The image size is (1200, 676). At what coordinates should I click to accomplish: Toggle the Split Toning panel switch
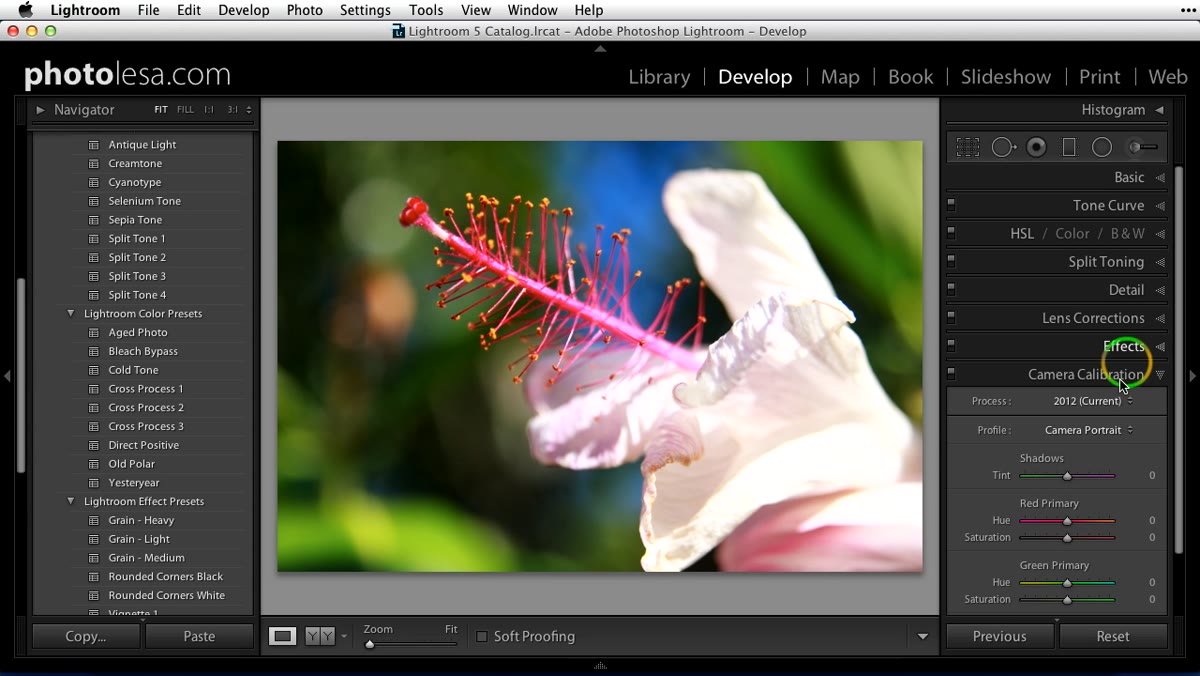pyautogui.click(x=951, y=260)
